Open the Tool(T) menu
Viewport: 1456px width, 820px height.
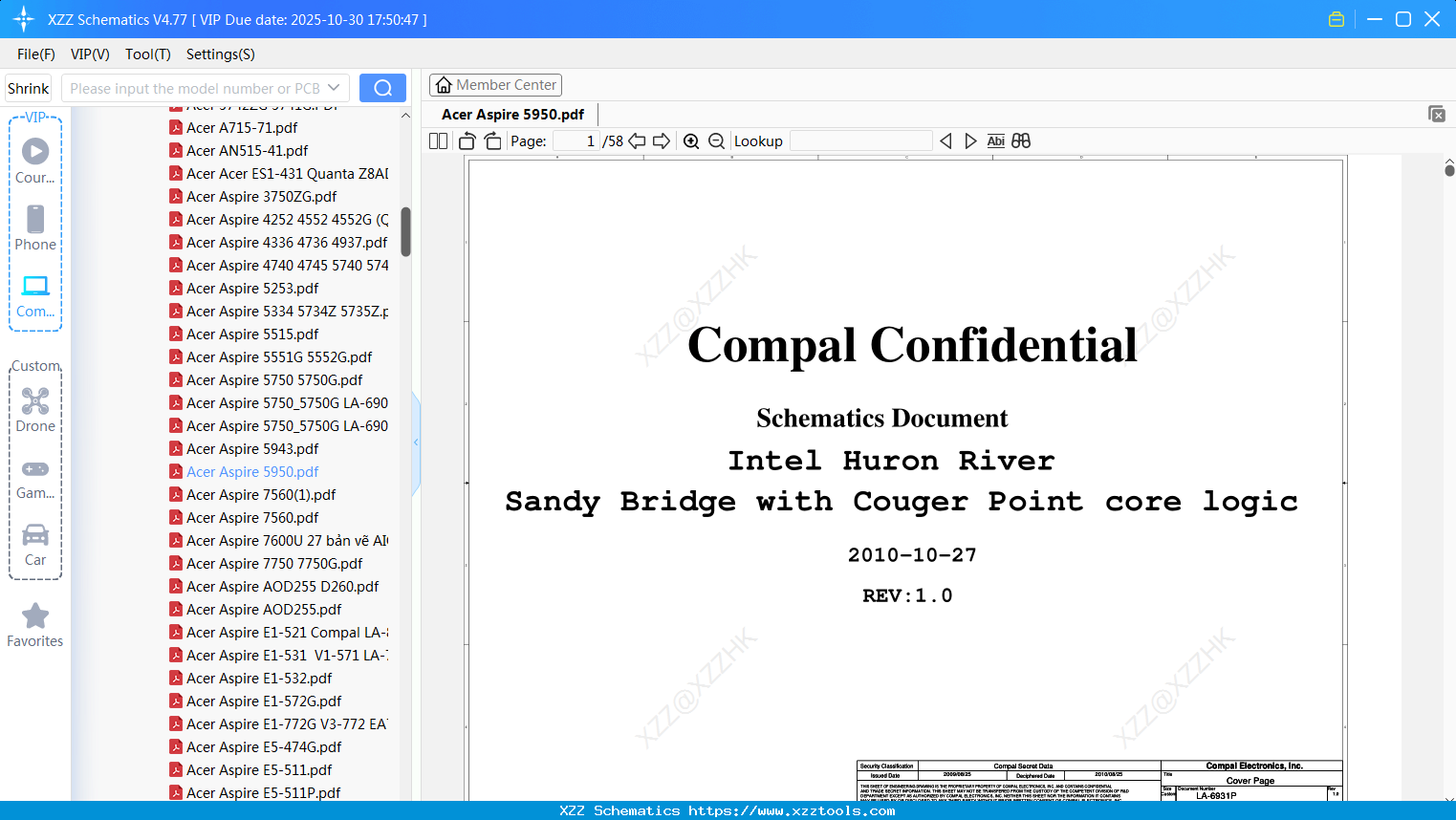(x=148, y=54)
